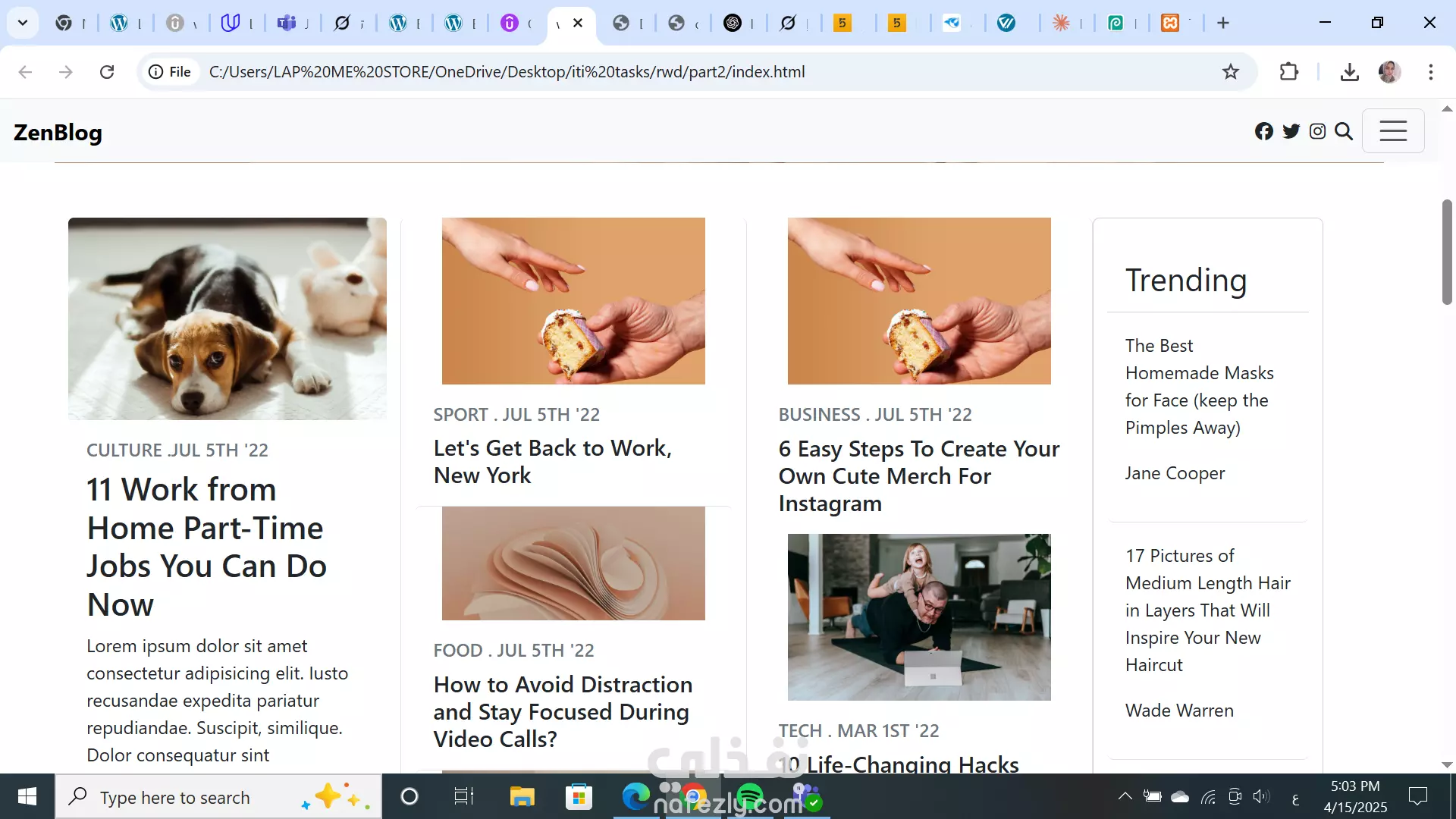Click the address bar URL text
1456x819 pixels.
(507, 72)
